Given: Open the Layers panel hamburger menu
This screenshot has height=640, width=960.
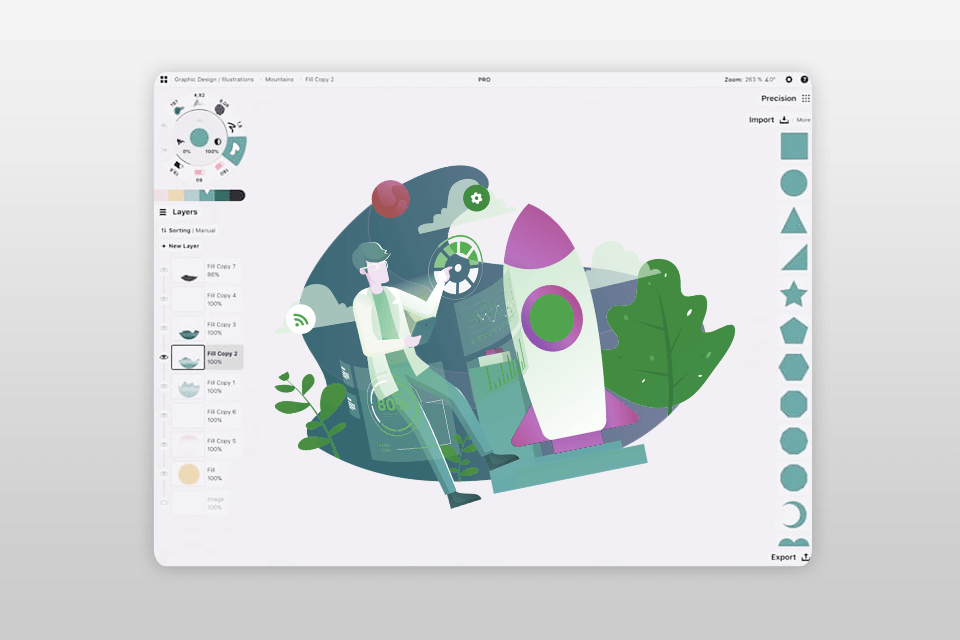Looking at the screenshot, I should click(162, 211).
